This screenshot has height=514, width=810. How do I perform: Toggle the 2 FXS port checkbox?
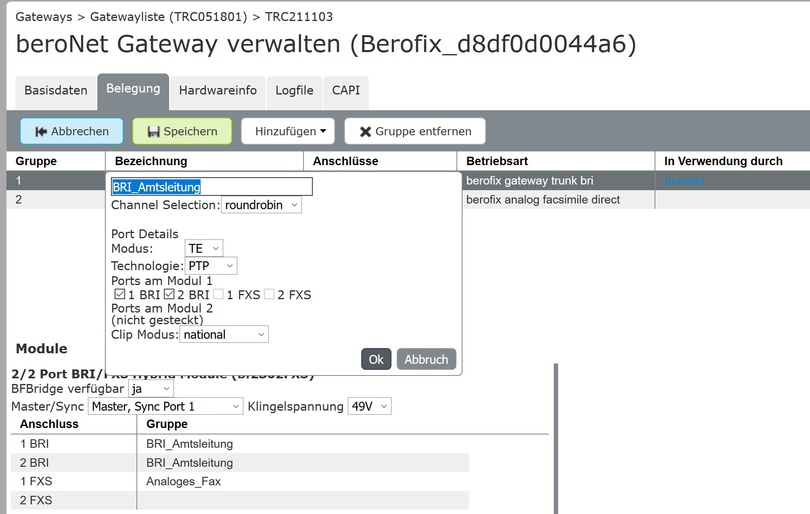269,294
